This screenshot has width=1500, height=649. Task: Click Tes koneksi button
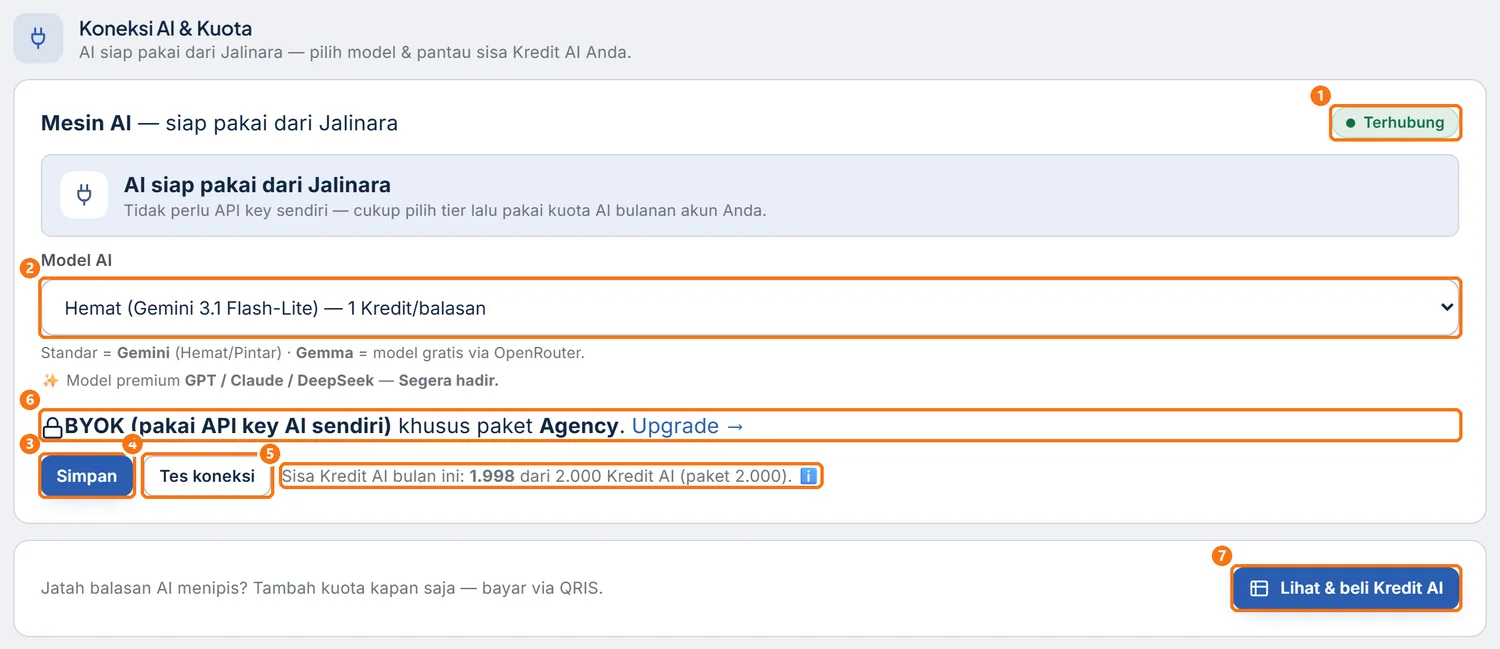coord(207,476)
